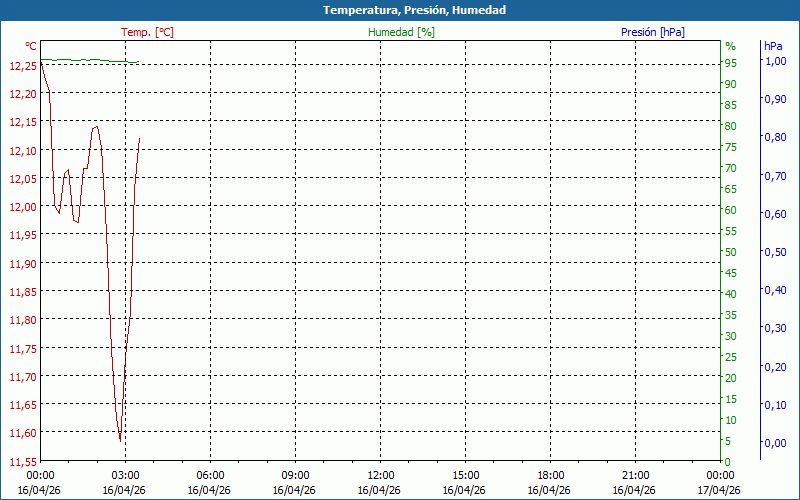The height and width of the screenshot is (500, 800).
Task: Click the 12,00 temperature axis value
Action: click(x=22, y=207)
